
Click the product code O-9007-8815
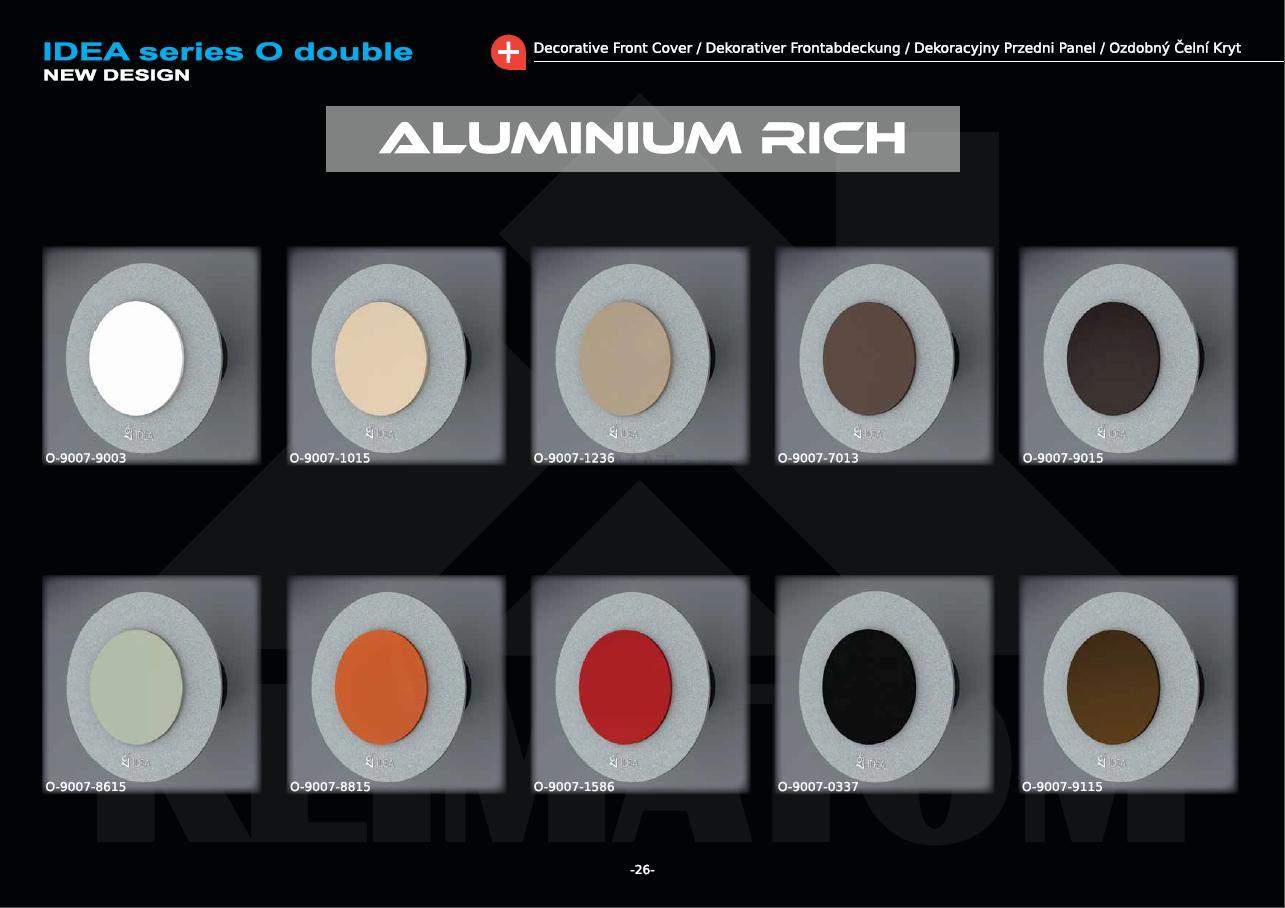[x=330, y=787]
